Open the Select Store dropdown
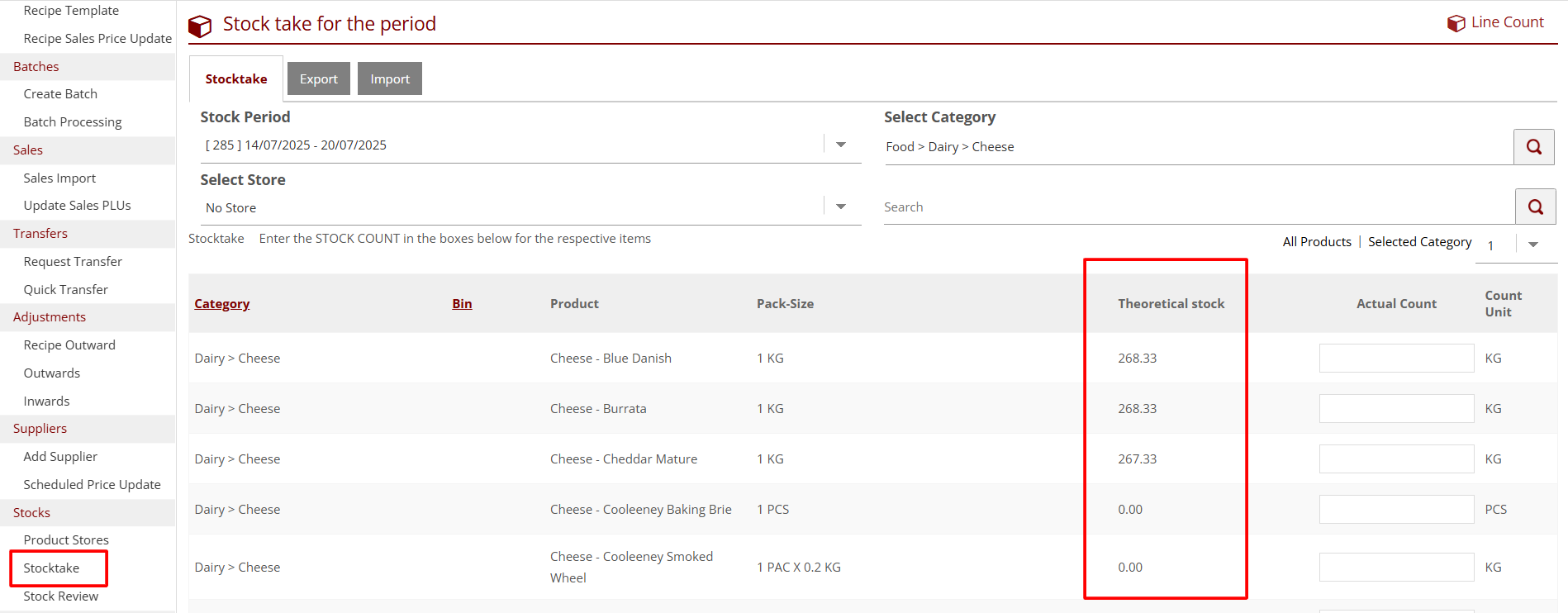The height and width of the screenshot is (613, 1568). point(840,207)
